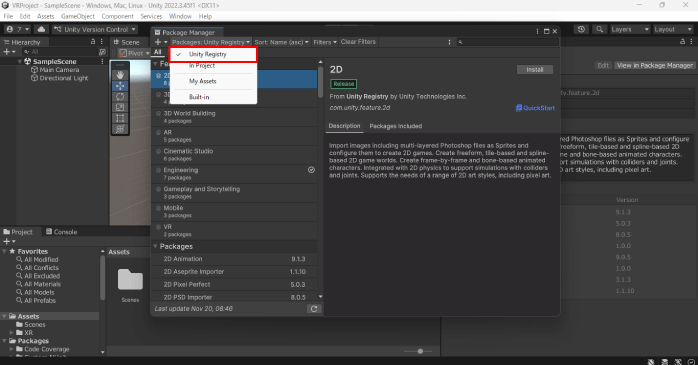698x365 pixels.
Task: Select the Rotate tool in Scene toolbar
Action: point(120,97)
